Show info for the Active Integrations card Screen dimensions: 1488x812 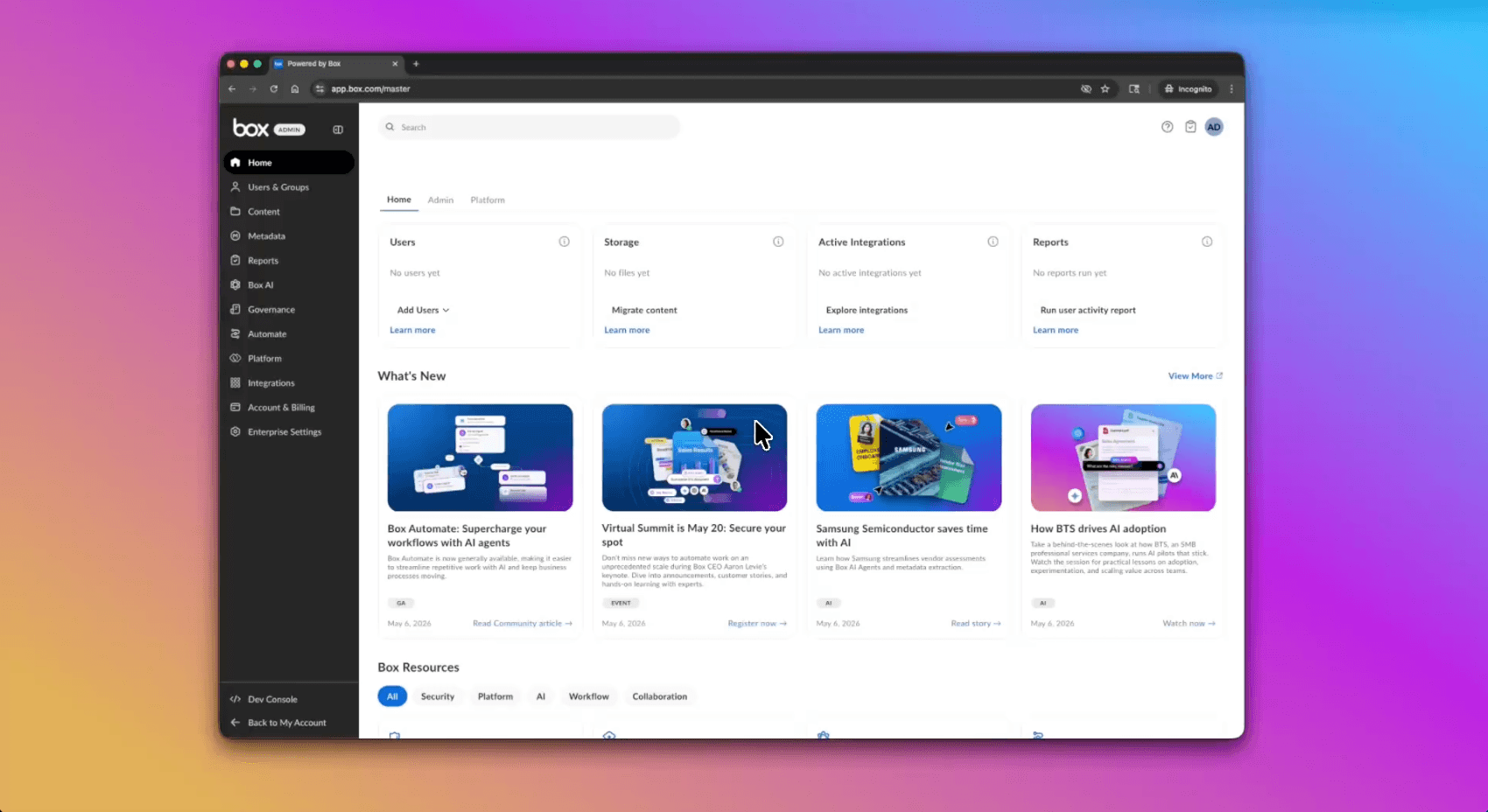tap(993, 241)
